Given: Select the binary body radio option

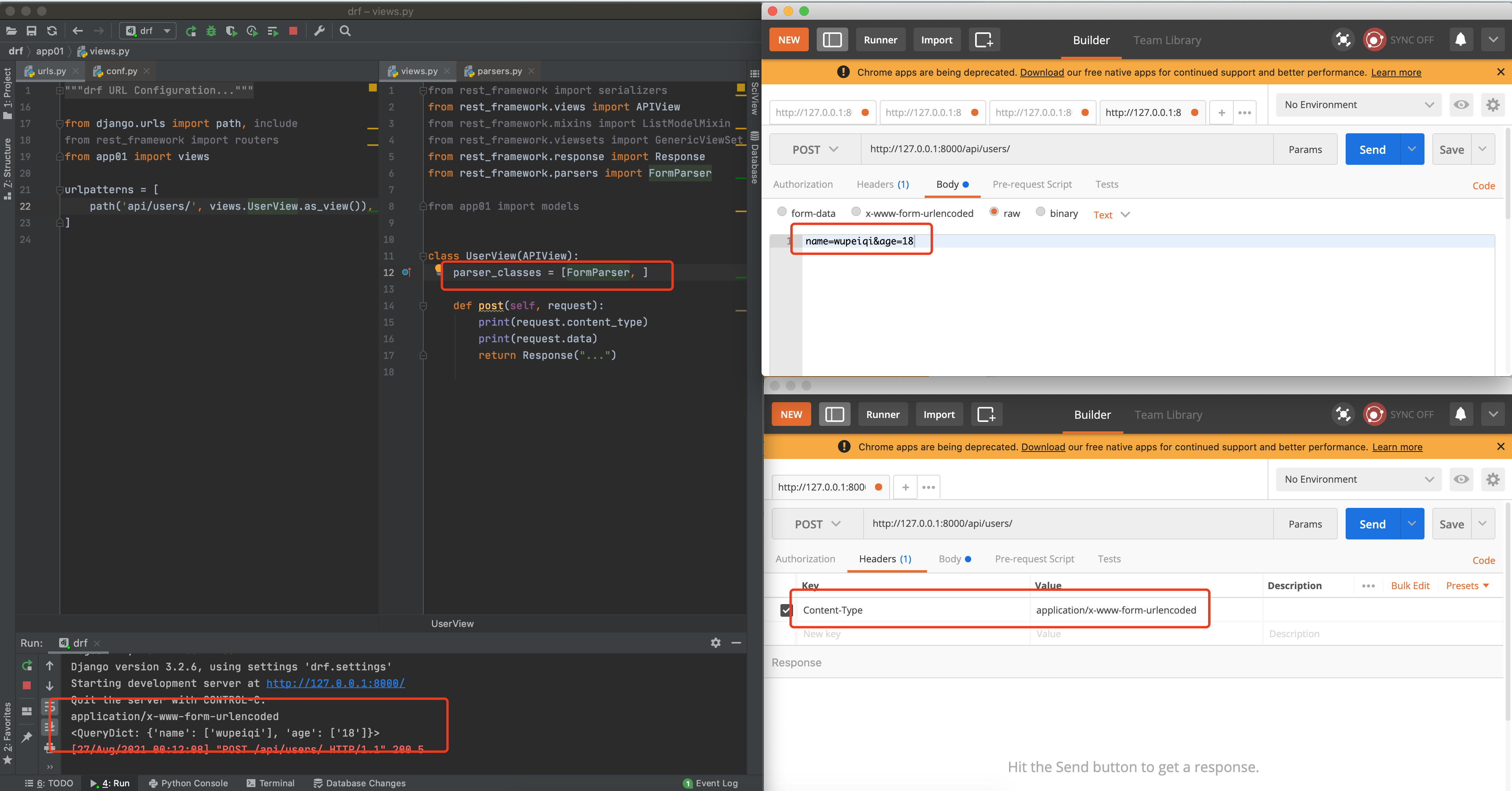Looking at the screenshot, I should tap(1040, 212).
